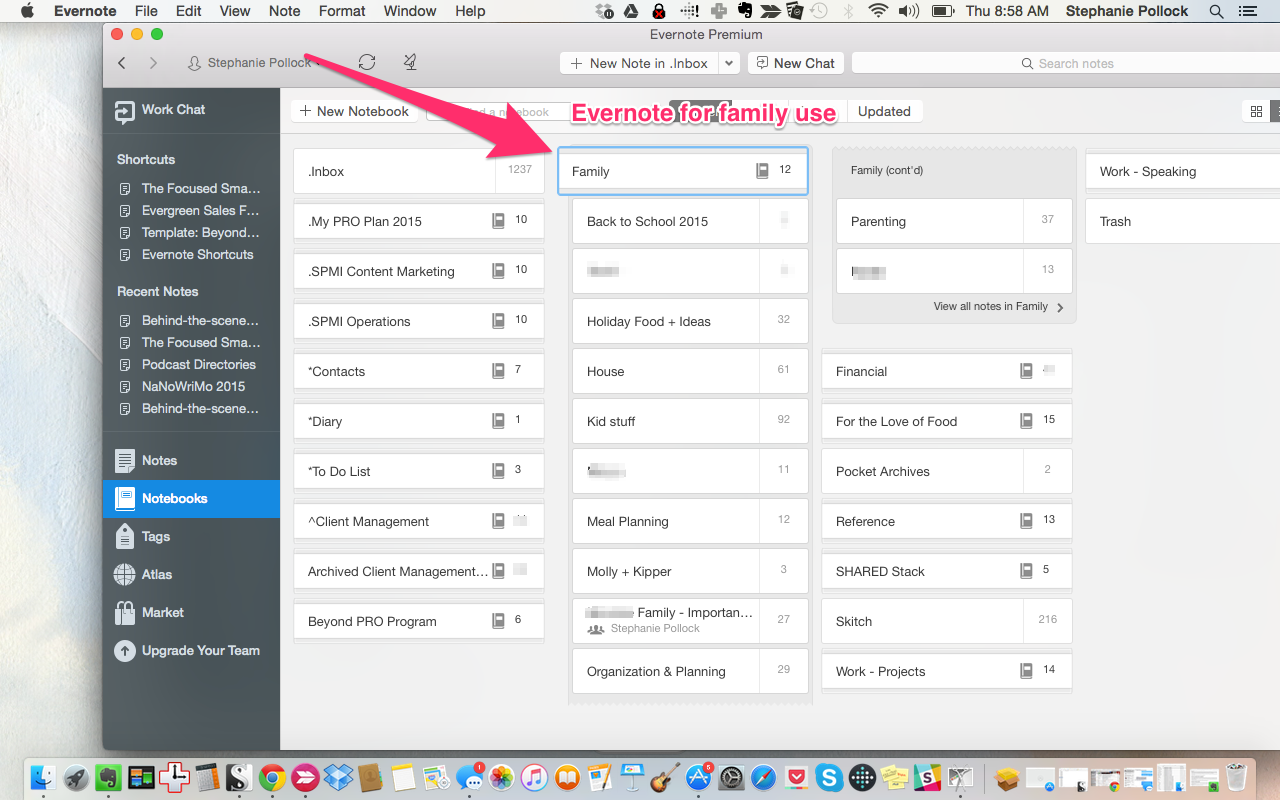This screenshot has height=800, width=1280.
Task: Click the New Notebook button
Action: [x=355, y=111]
